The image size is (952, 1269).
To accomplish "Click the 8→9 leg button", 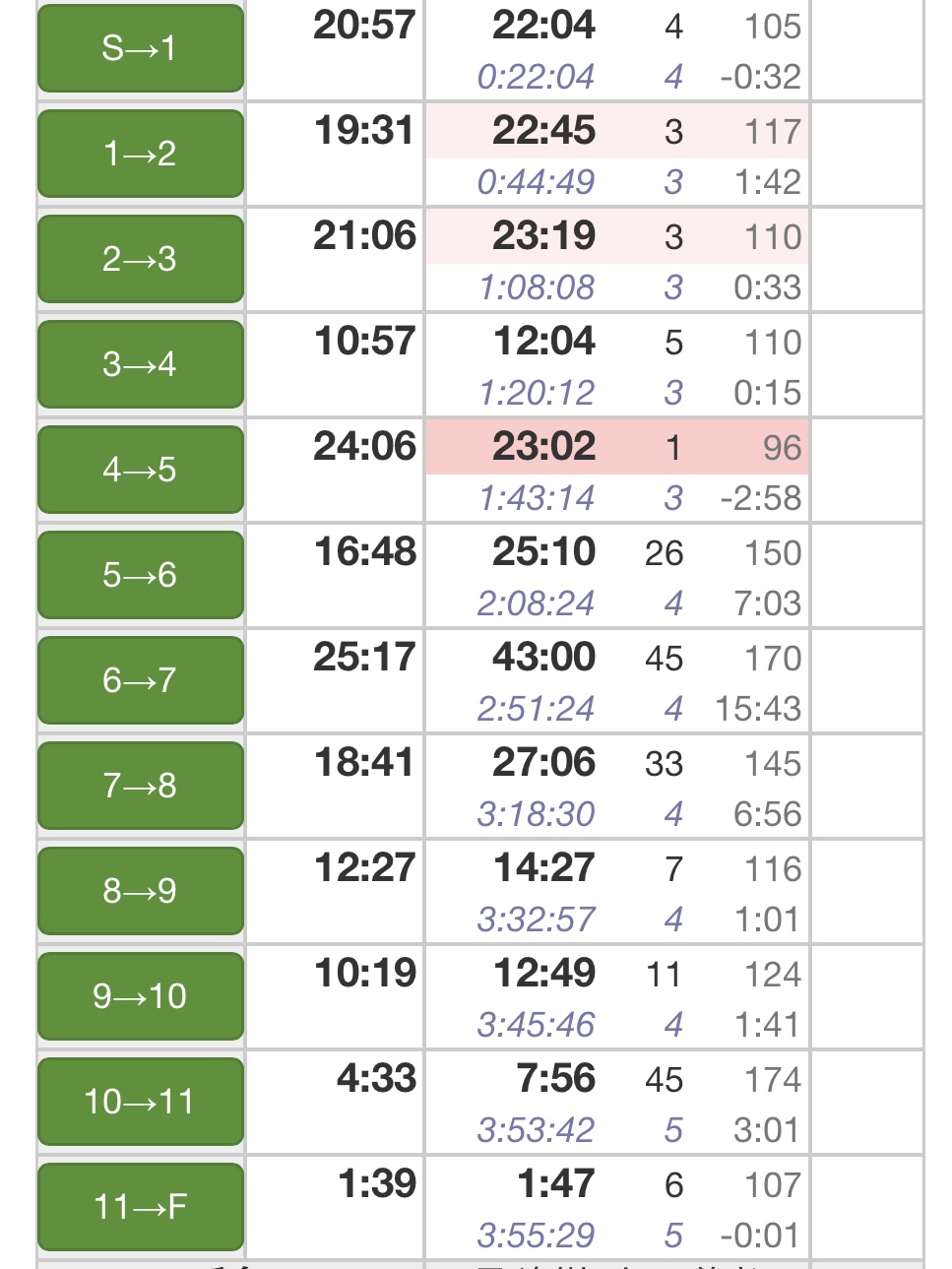I will point(140,891).
